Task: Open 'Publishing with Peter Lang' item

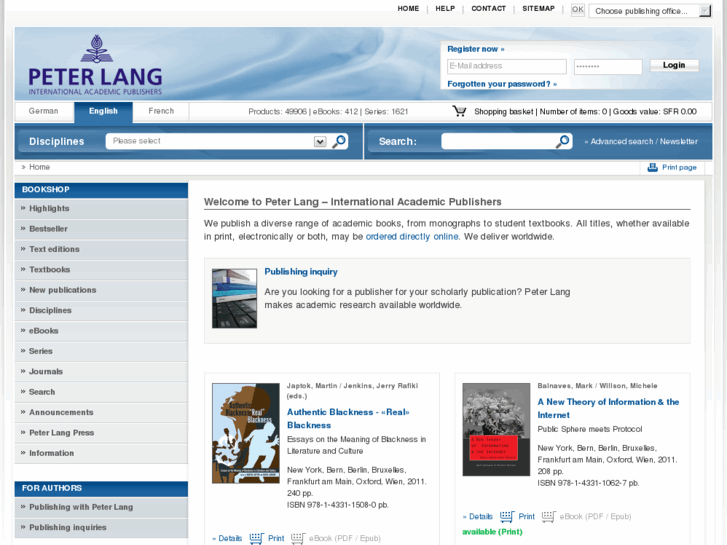Action: (x=101, y=507)
